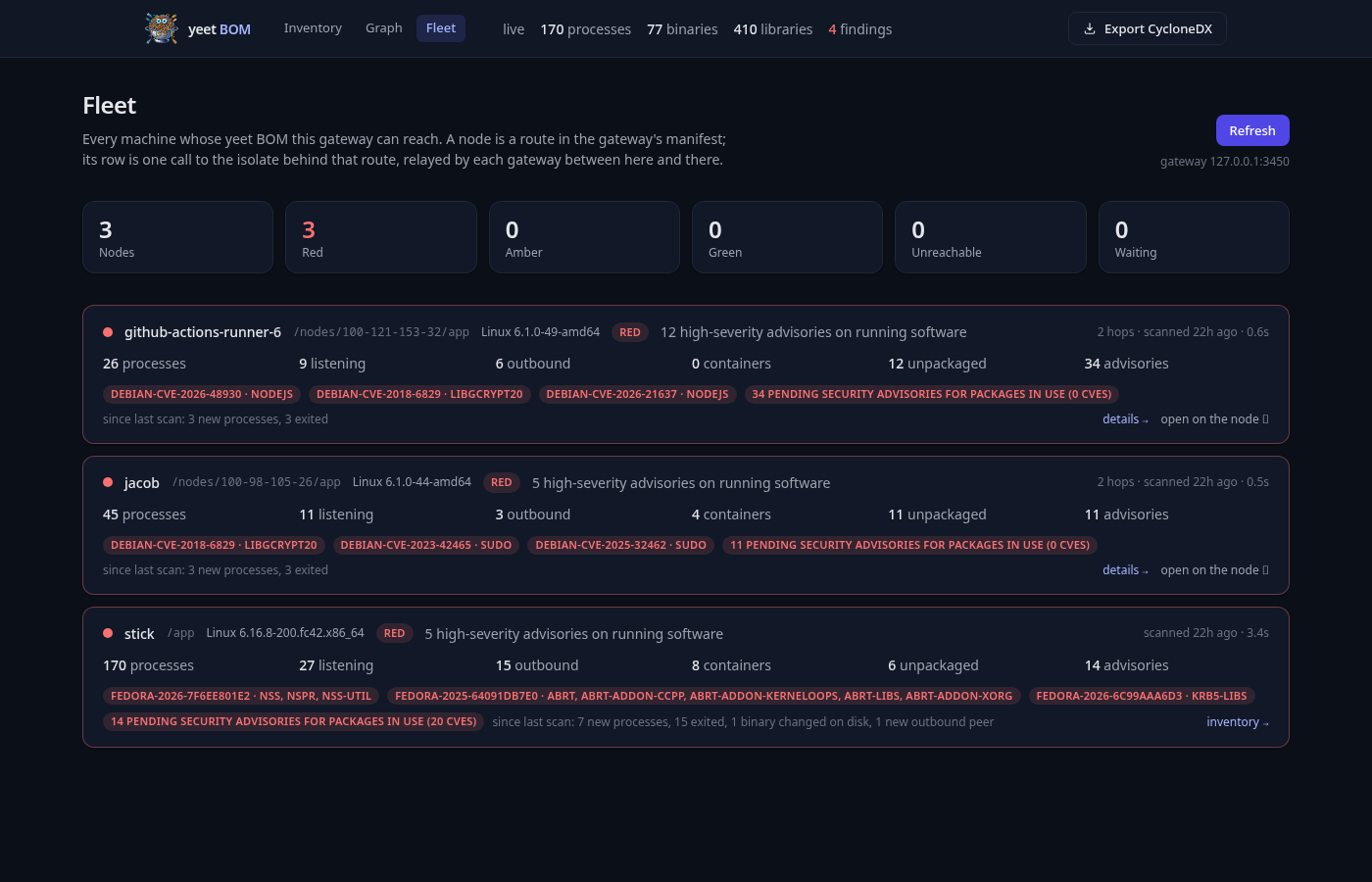Click FEDORA-2026-6C99AAA6D3 · KRB5-LIBS tag
This screenshot has width=1372, height=882.
[x=1142, y=696]
